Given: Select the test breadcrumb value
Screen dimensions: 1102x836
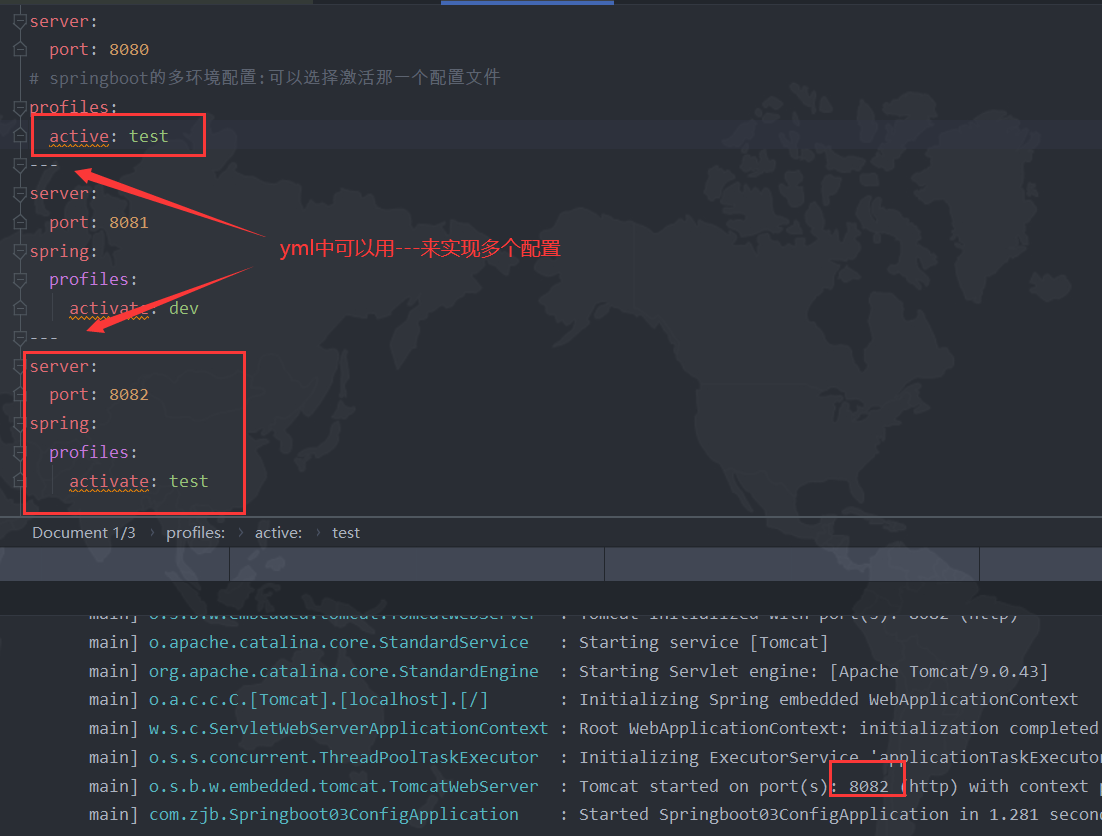Looking at the screenshot, I should pos(345,532).
